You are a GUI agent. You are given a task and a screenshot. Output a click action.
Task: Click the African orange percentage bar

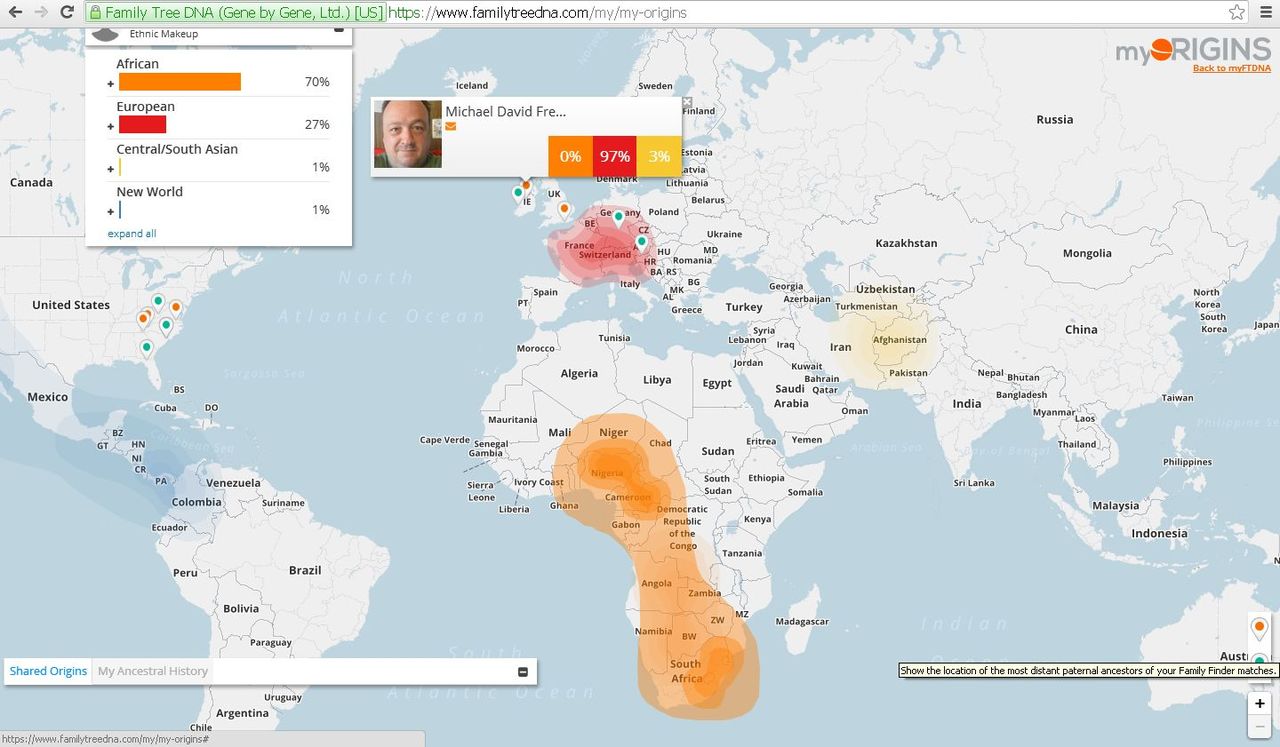(180, 82)
